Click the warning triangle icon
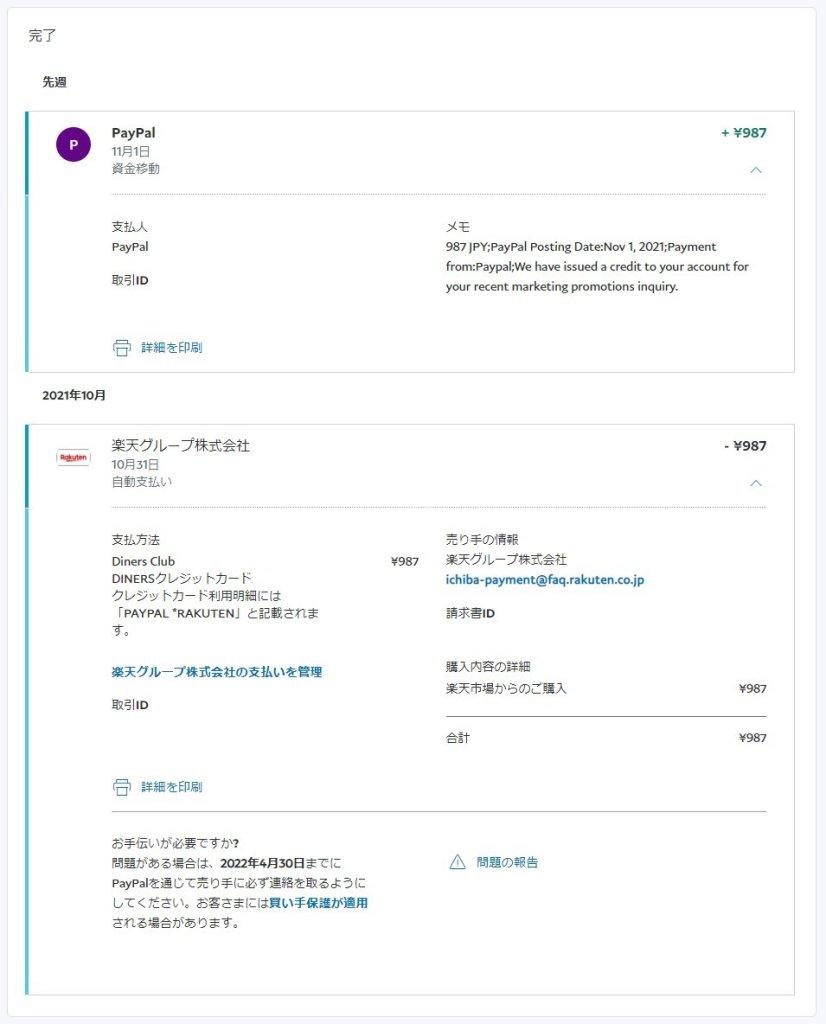826x1024 pixels. pyautogui.click(x=458, y=862)
